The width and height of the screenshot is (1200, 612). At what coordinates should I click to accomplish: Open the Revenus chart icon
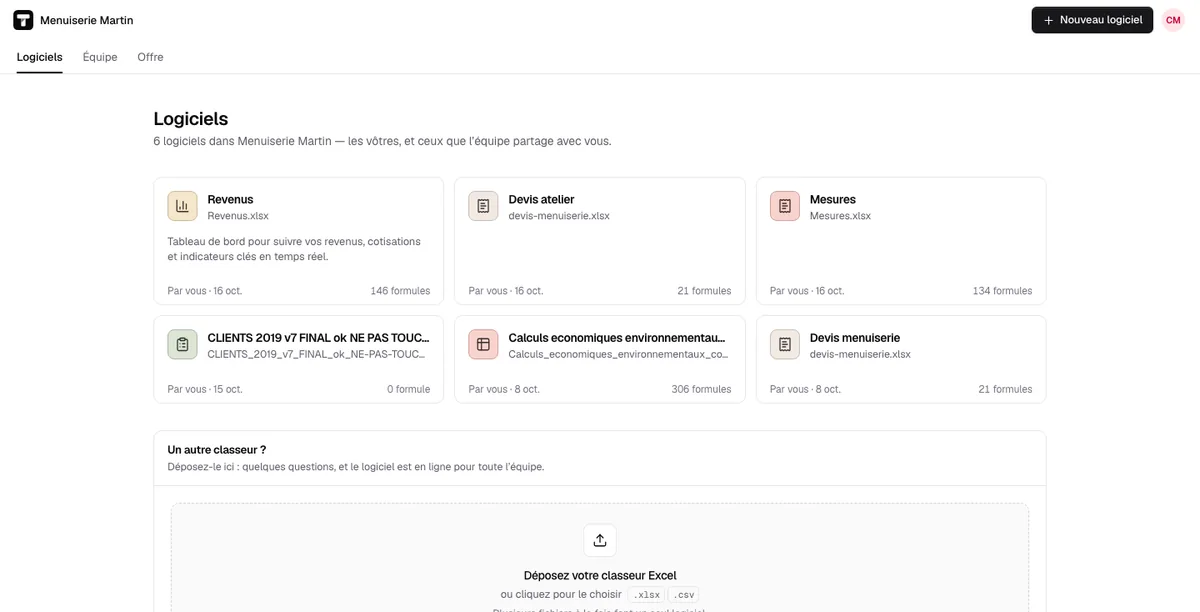(182, 206)
